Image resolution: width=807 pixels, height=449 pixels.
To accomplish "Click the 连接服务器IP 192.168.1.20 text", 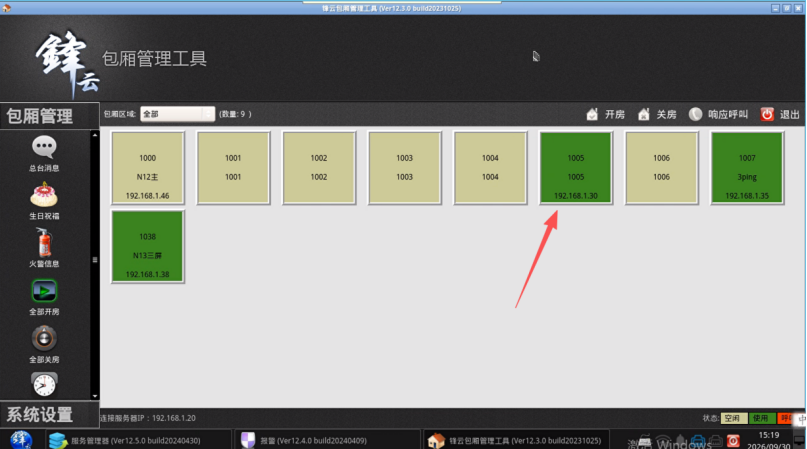I will 148,418.
